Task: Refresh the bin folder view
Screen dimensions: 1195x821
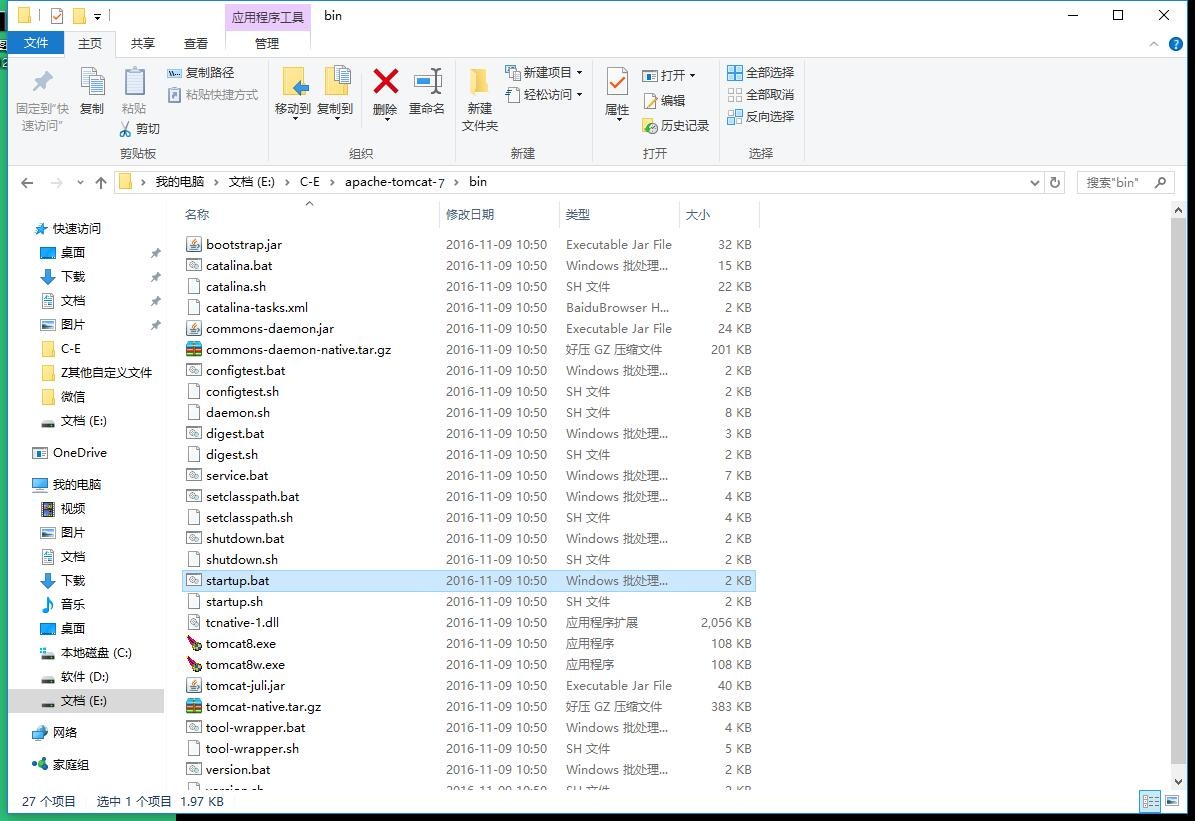Action: pos(1055,183)
